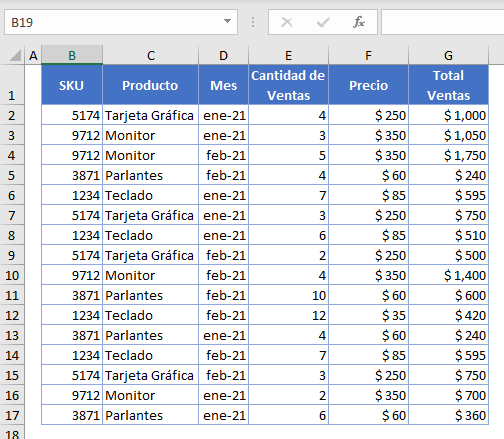Select row 9 header

[x=12, y=255]
